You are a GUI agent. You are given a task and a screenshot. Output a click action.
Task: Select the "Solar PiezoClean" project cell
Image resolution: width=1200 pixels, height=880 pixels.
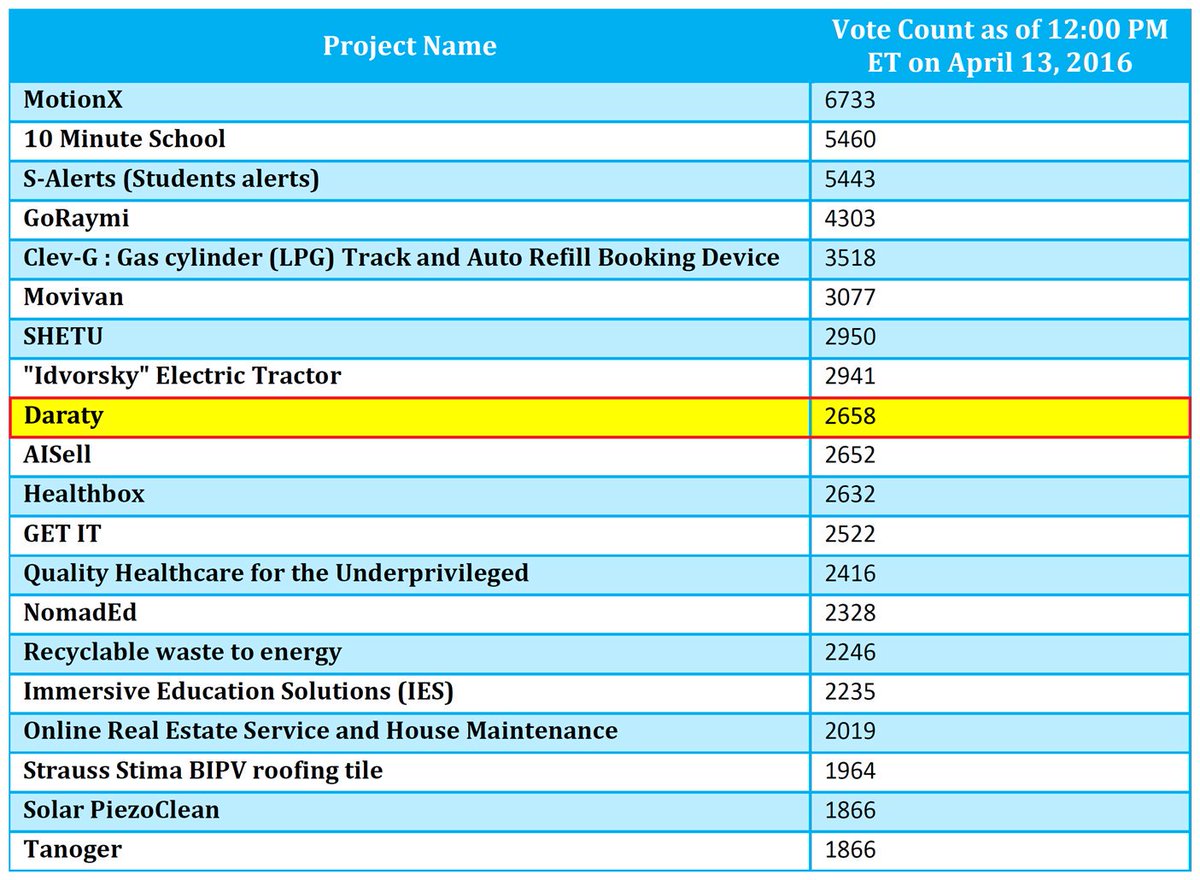click(410, 811)
